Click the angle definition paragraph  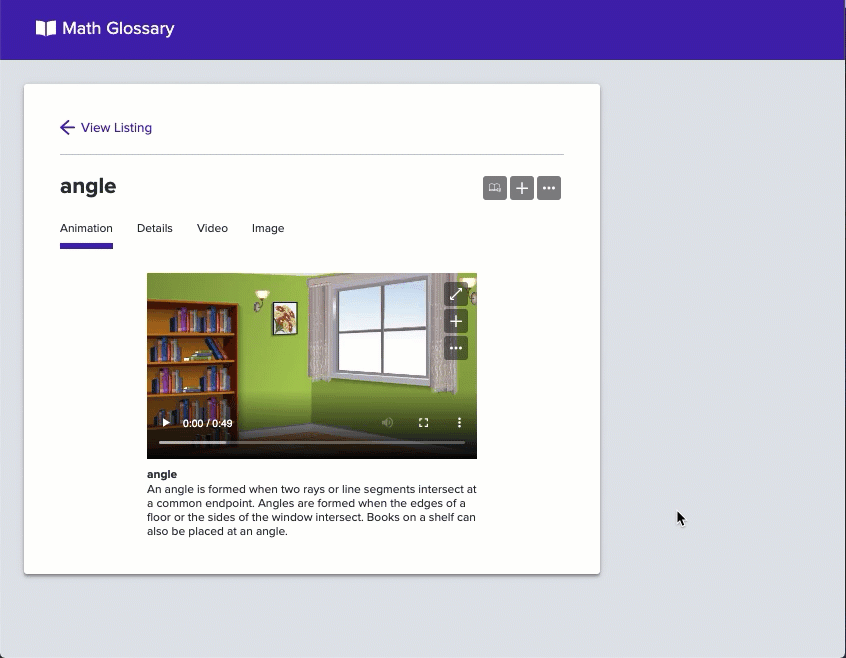point(312,510)
